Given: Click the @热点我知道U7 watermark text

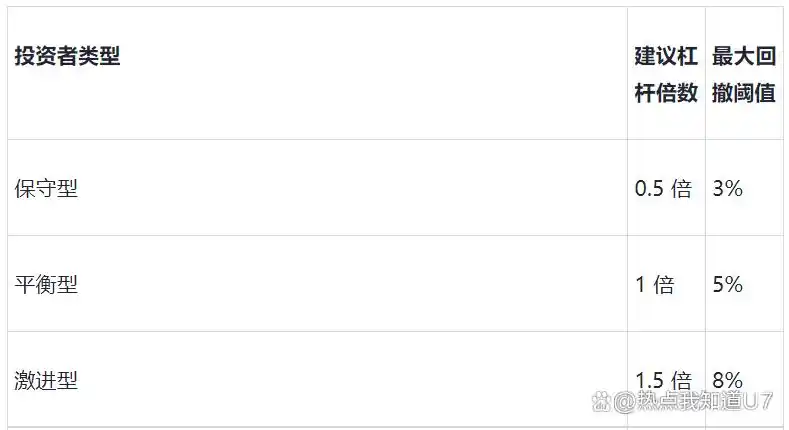Looking at the screenshot, I should tap(692, 402).
